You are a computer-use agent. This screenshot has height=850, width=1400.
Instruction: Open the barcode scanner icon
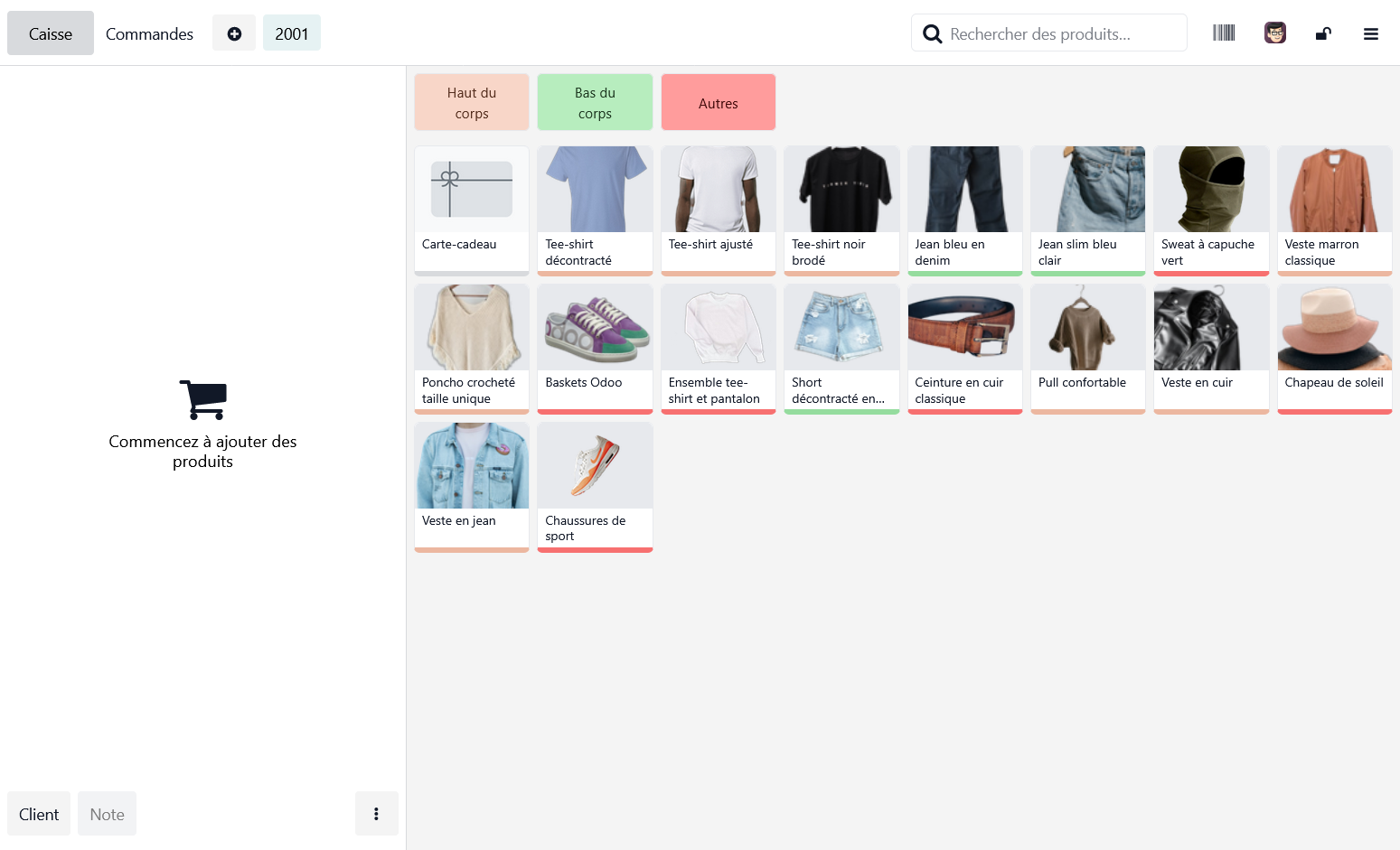(1224, 33)
